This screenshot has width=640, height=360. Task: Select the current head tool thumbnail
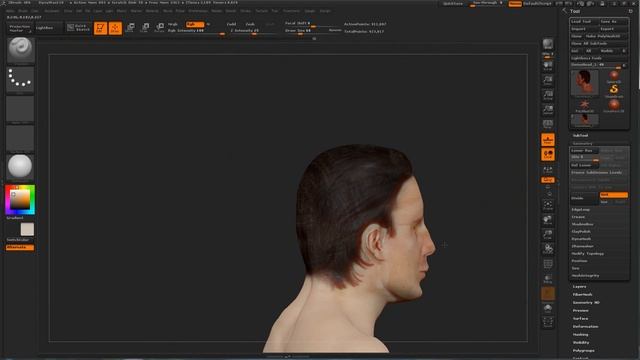[584, 83]
